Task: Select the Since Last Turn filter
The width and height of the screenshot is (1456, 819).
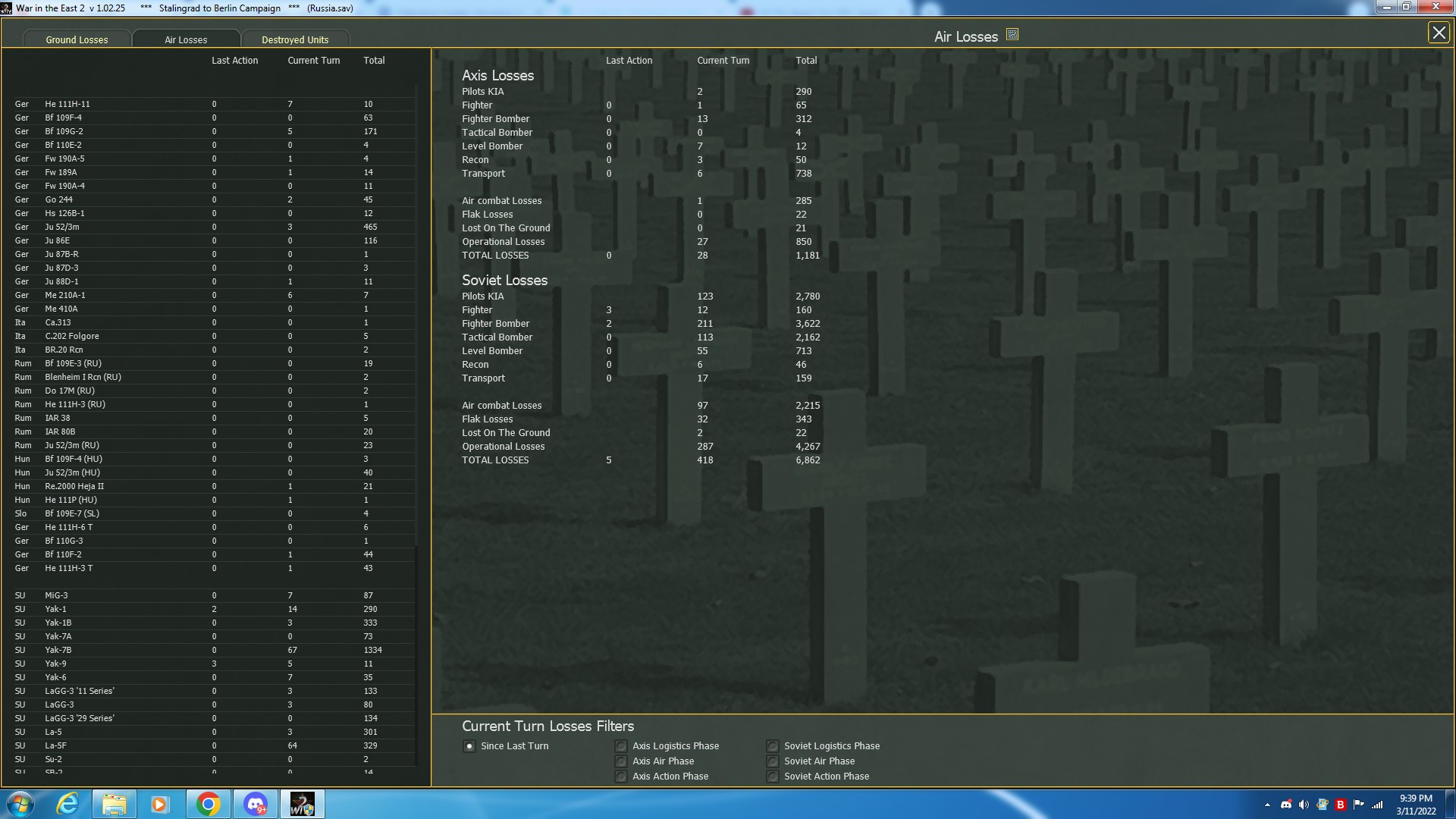Action: (x=469, y=746)
